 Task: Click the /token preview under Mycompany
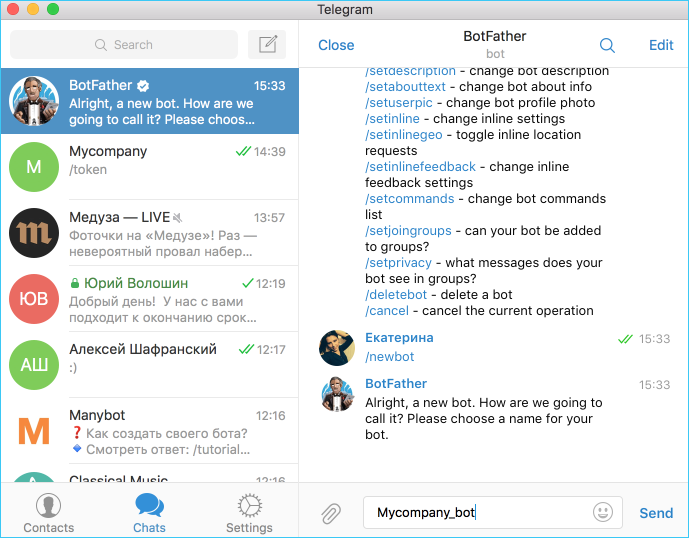point(88,170)
